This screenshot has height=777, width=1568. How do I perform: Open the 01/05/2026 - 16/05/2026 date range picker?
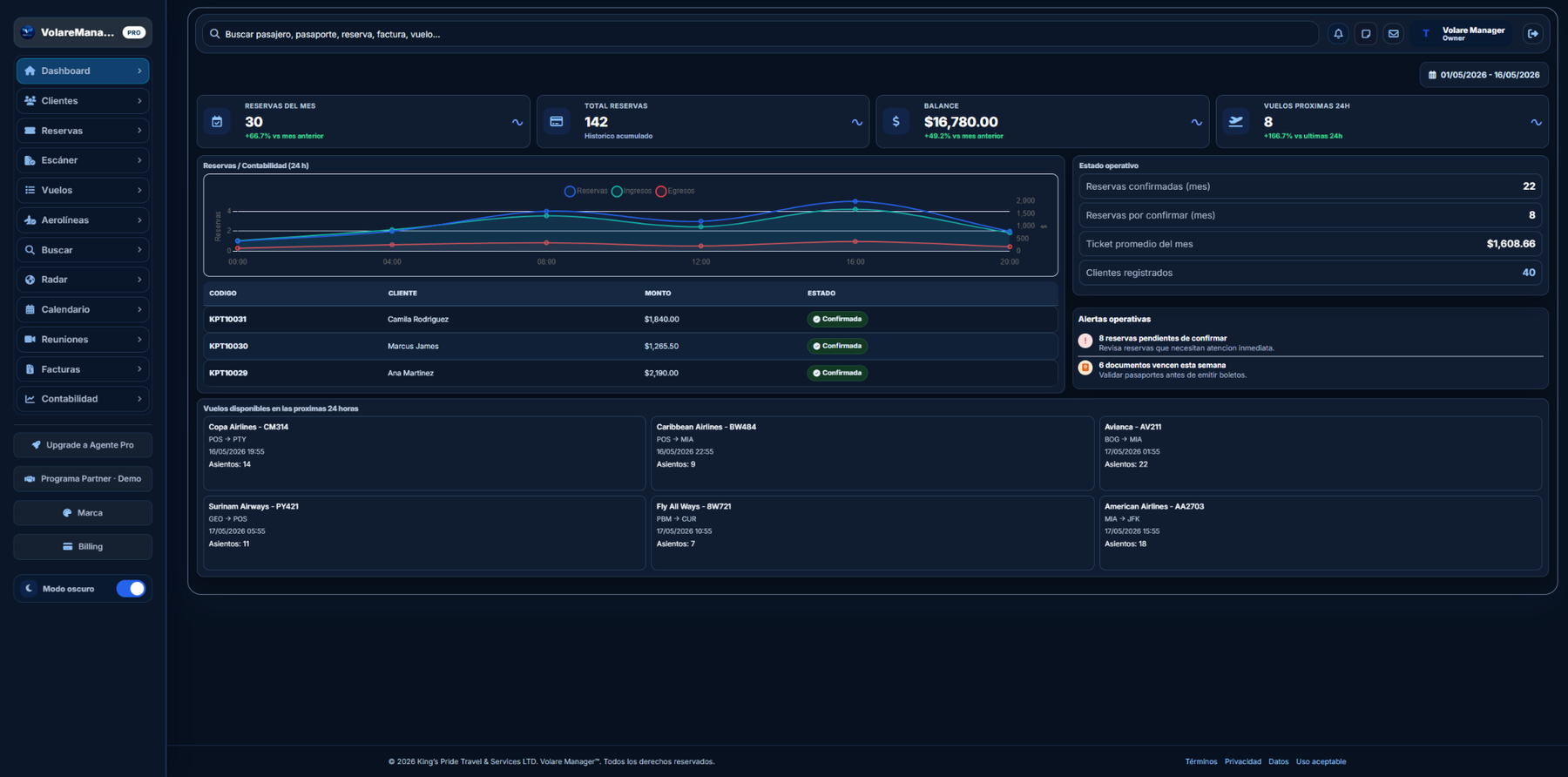tap(1484, 75)
